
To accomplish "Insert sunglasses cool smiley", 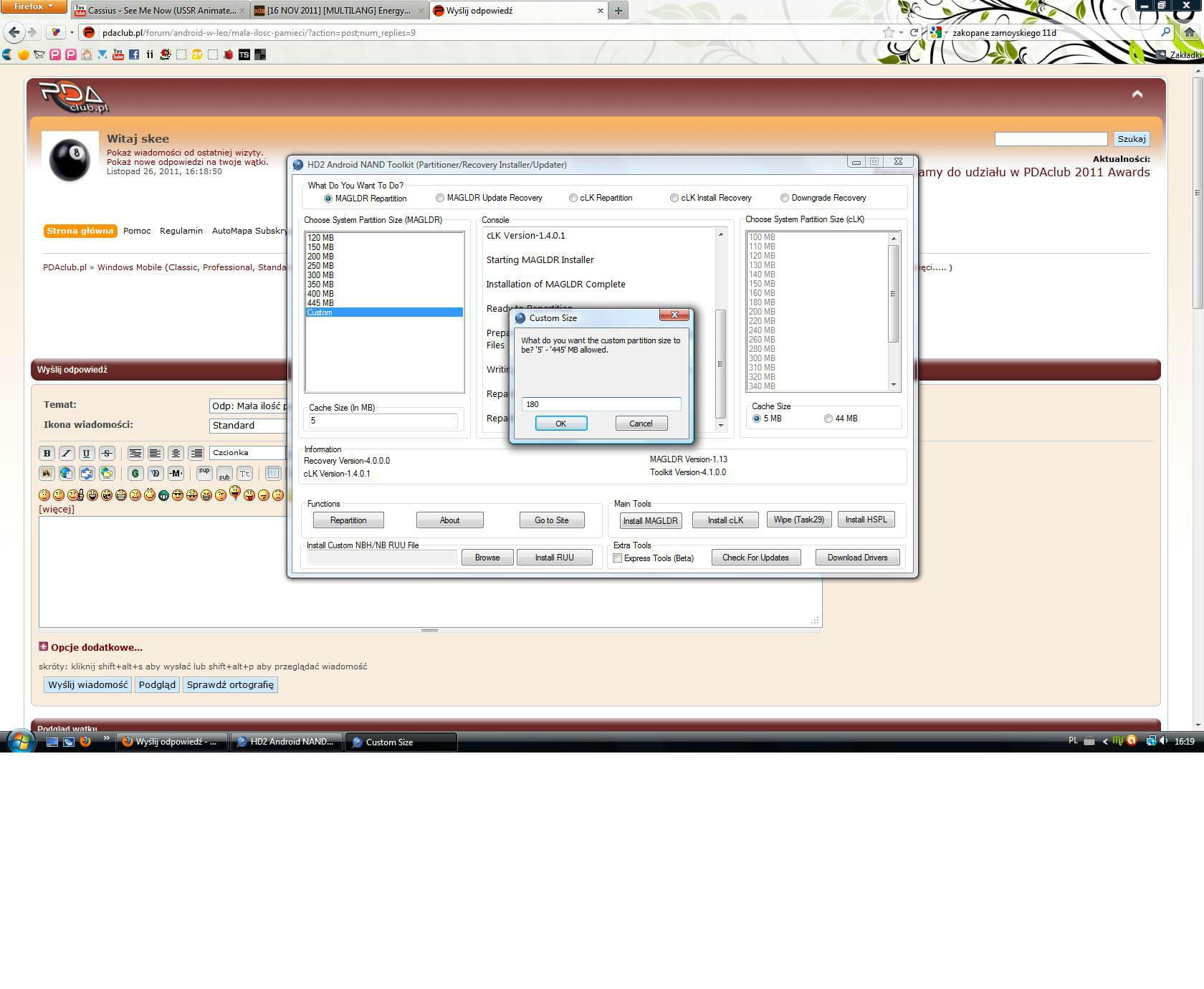I will point(178,495).
